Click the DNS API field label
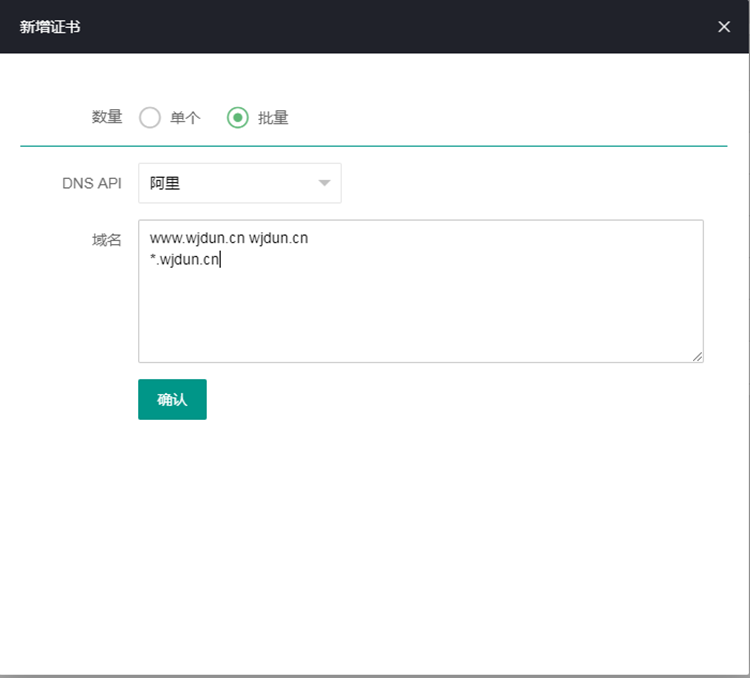This screenshot has height=678, width=750. [x=91, y=183]
